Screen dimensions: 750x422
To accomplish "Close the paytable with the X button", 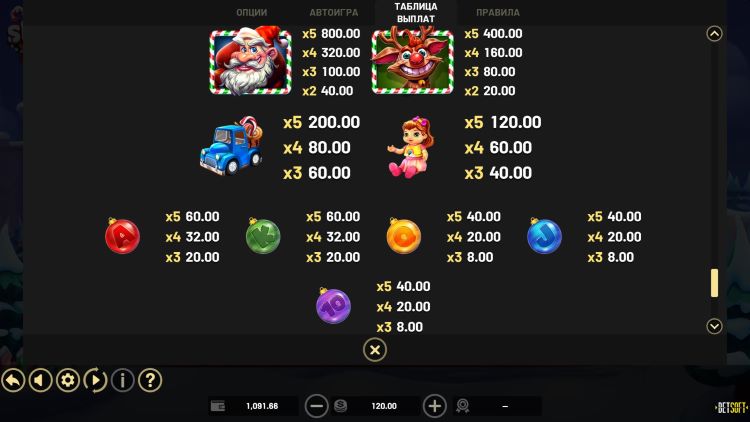I will [375, 350].
